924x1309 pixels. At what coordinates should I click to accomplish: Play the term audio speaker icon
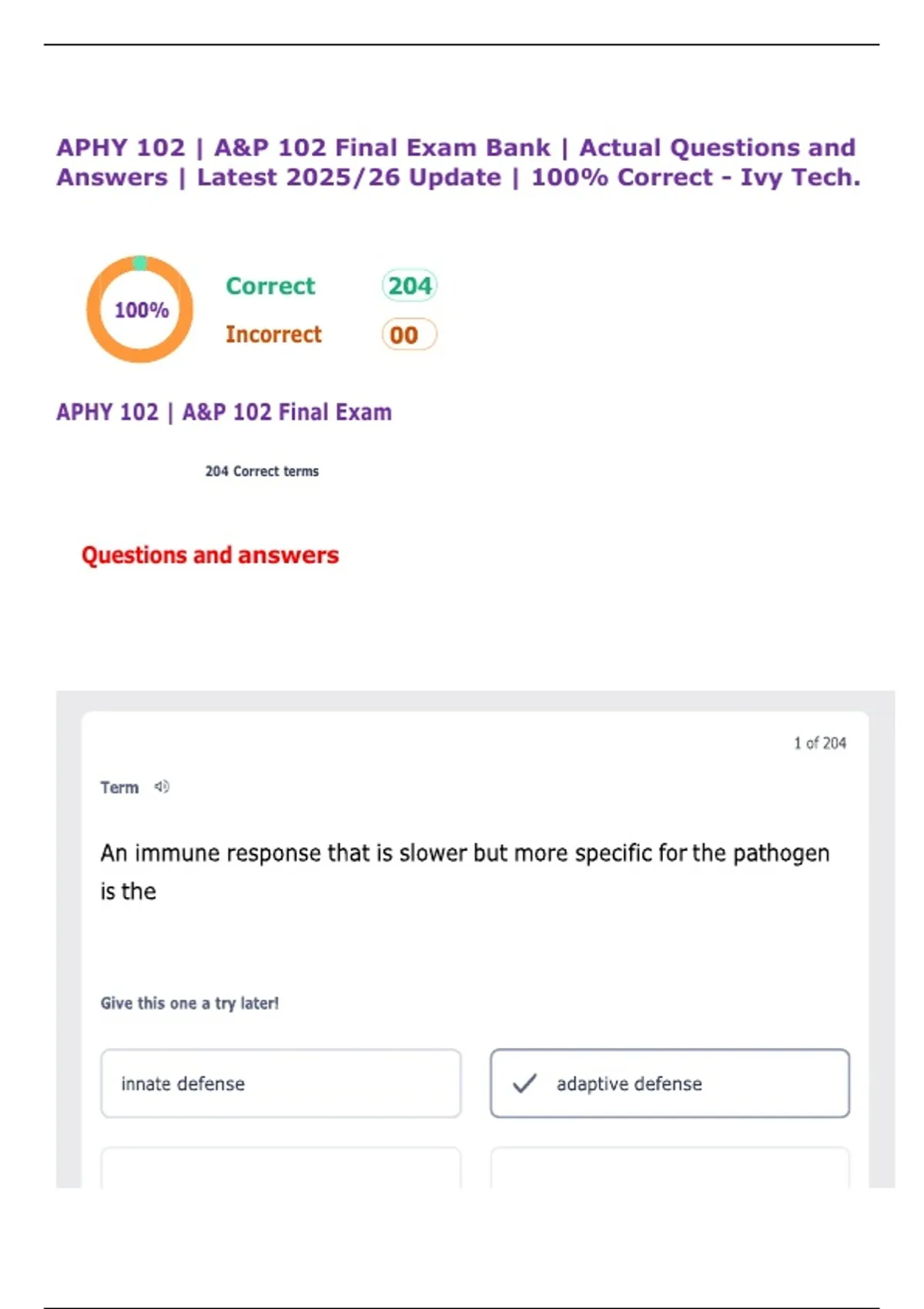point(162,787)
